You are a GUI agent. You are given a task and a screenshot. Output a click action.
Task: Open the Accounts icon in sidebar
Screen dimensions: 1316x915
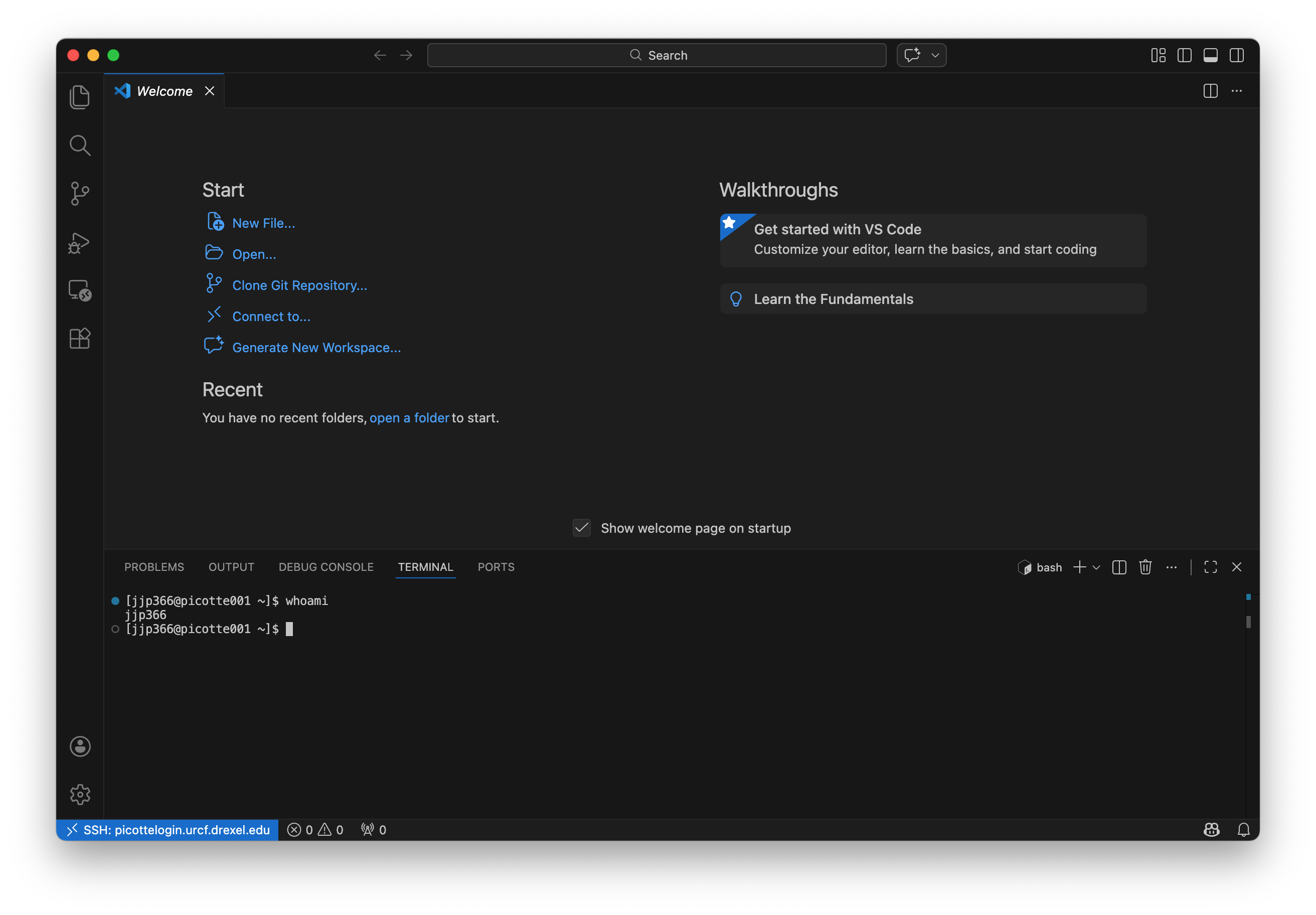pos(80,746)
